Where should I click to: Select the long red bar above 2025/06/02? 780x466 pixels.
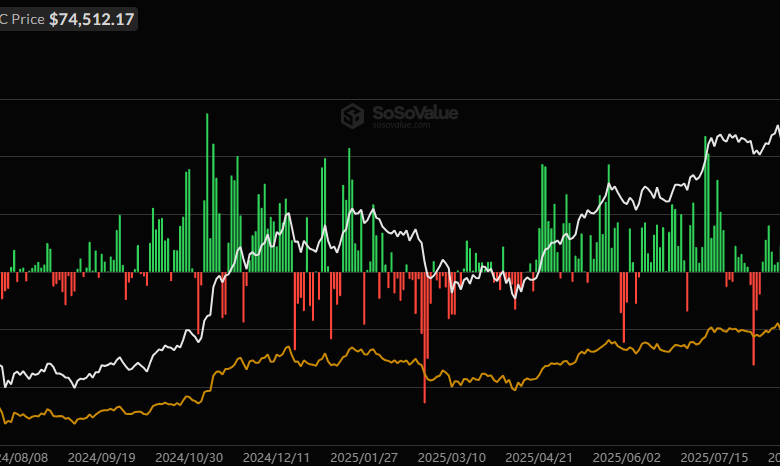pyautogui.click(x=623, y=305)
